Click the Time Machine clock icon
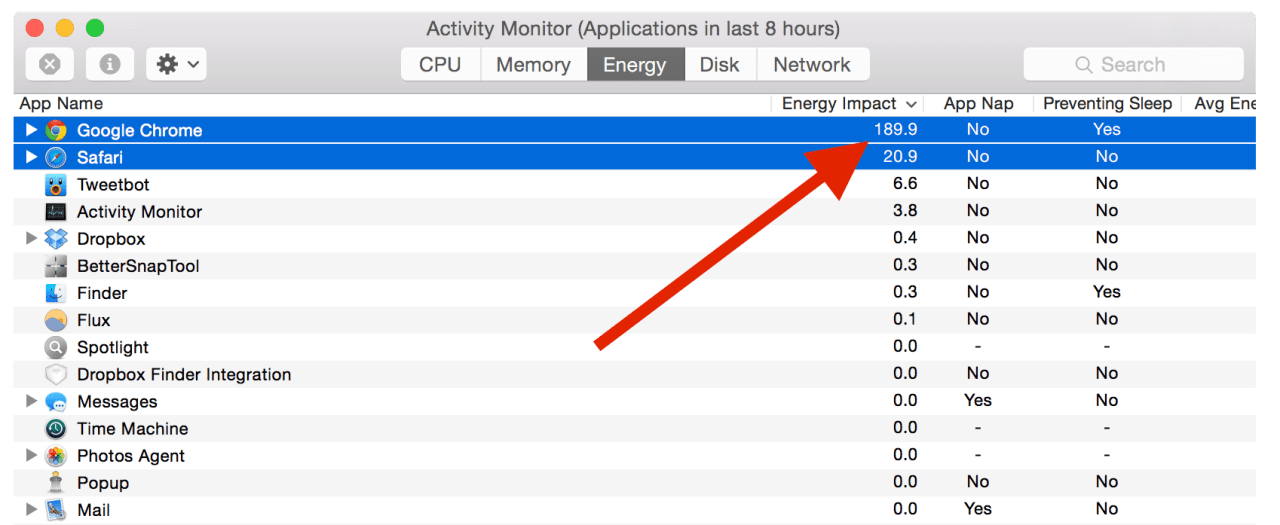Screen dimensions: 1280x525 (56, 429)
